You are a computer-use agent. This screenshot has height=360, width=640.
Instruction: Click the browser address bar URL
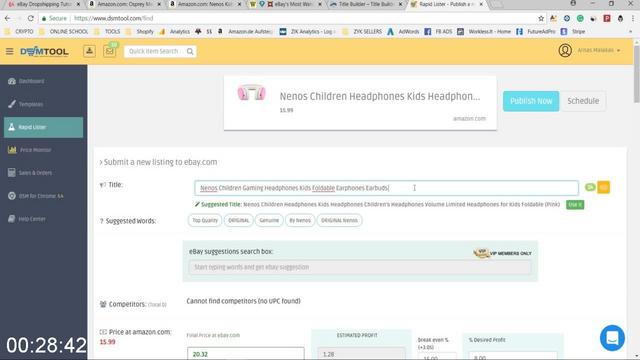(113, 18)
